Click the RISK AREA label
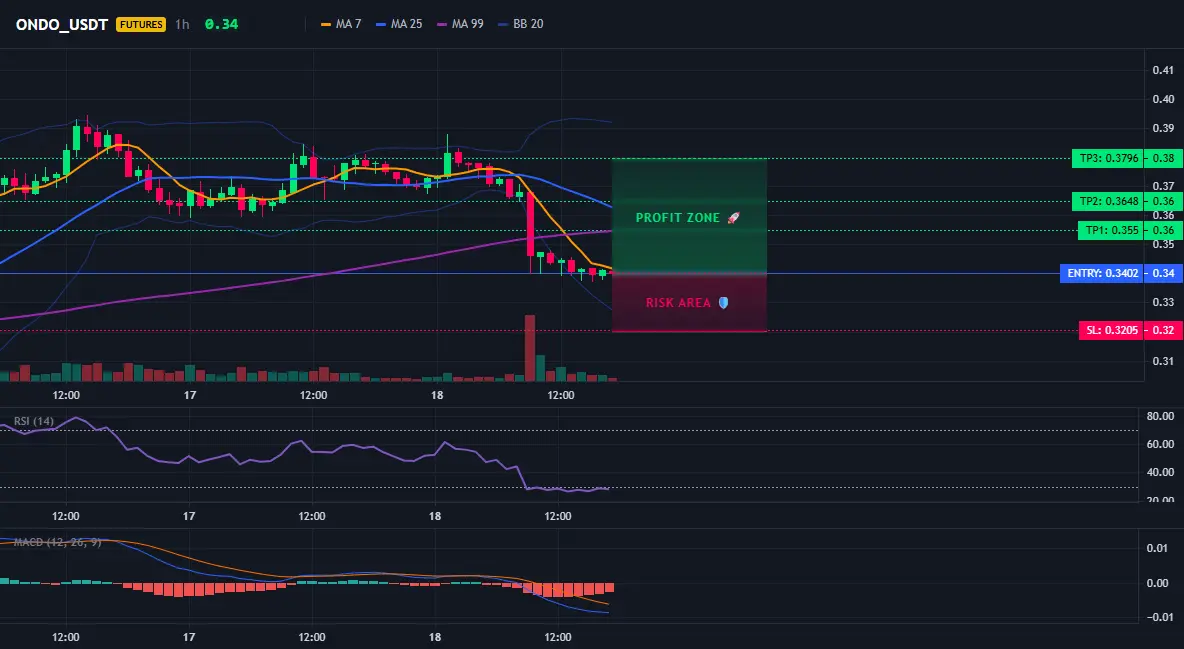The height and width of the screenshot is (649, 1184). click(678, 303)
